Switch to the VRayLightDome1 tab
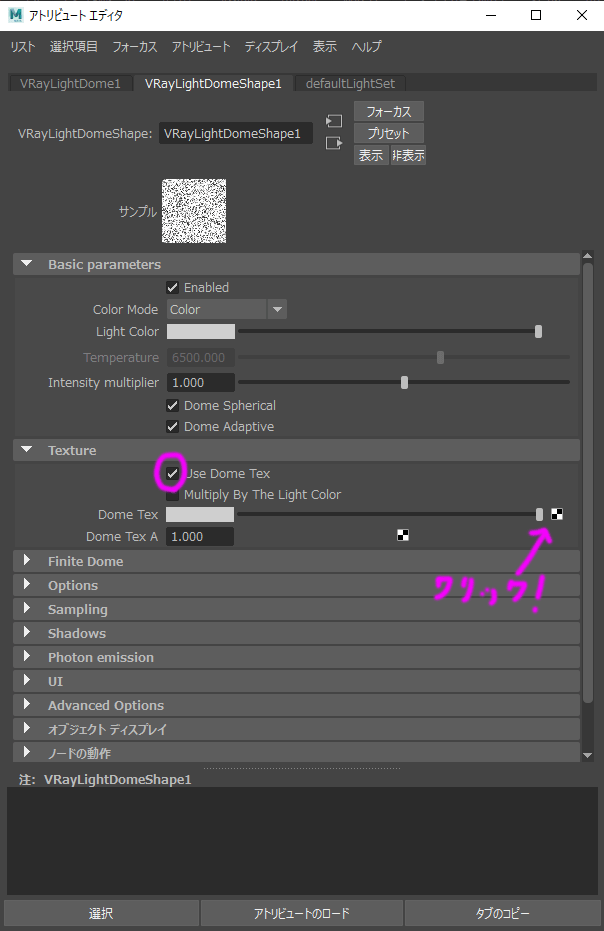Image resolution: width=604 pixels, height=931 pixels. click(x=70, y=83)
